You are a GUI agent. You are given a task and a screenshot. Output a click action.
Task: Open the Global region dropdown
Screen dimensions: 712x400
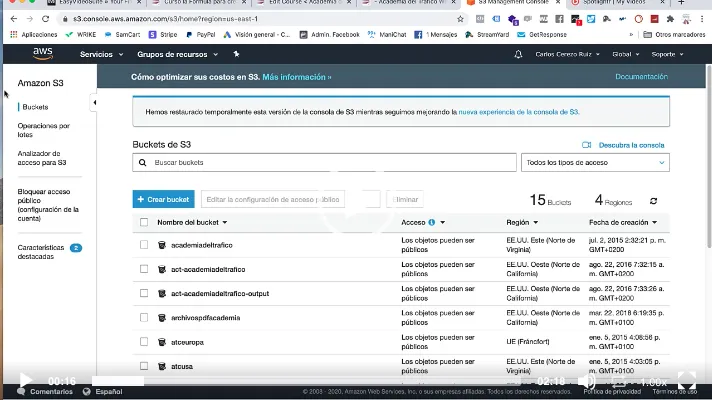[x=625, y=54]
